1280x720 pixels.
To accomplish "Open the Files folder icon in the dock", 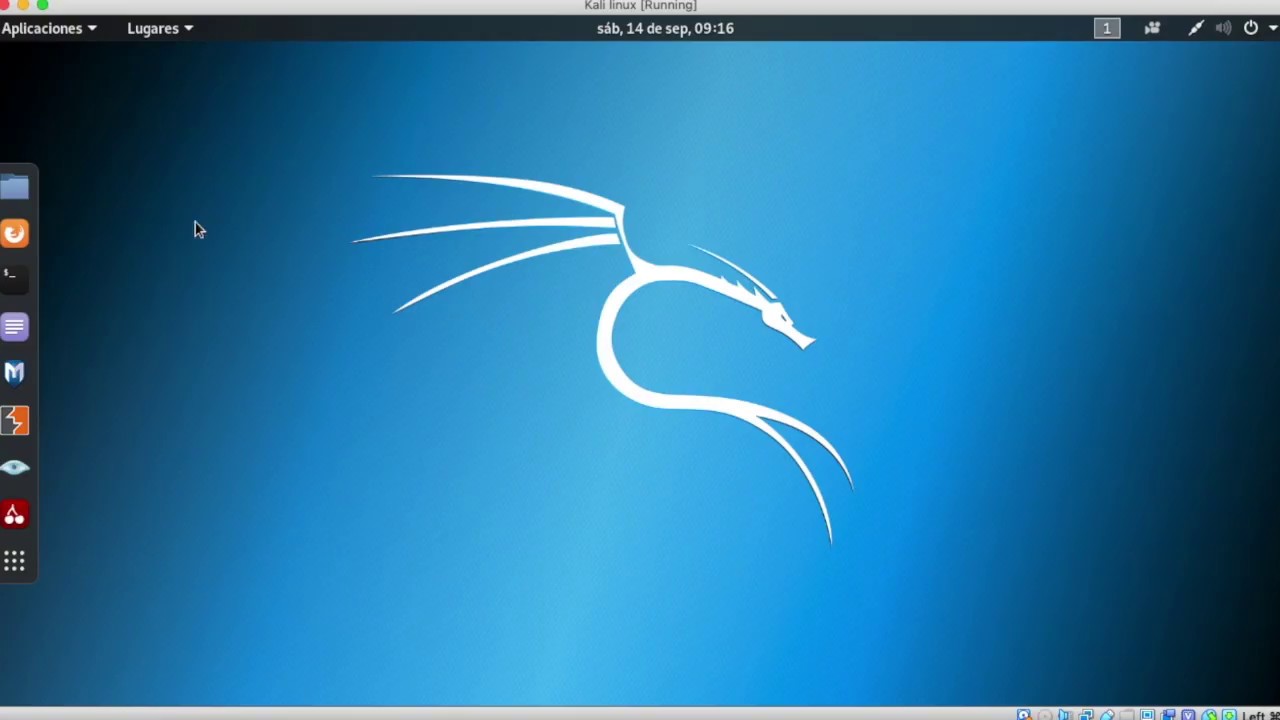I will pos(15,187).
